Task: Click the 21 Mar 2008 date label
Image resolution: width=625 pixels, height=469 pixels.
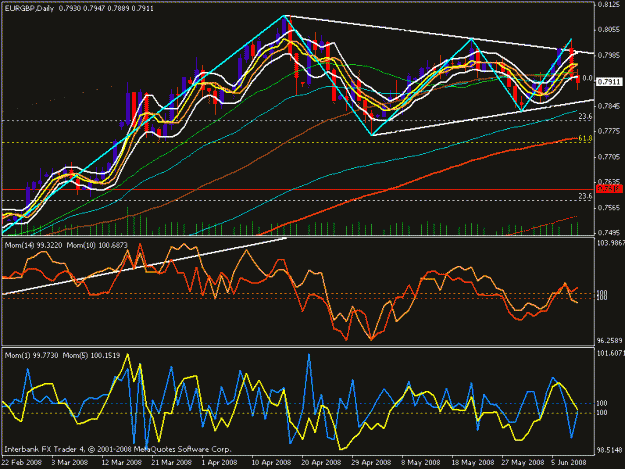Action: pyautogui.click(x=171, y=462)
